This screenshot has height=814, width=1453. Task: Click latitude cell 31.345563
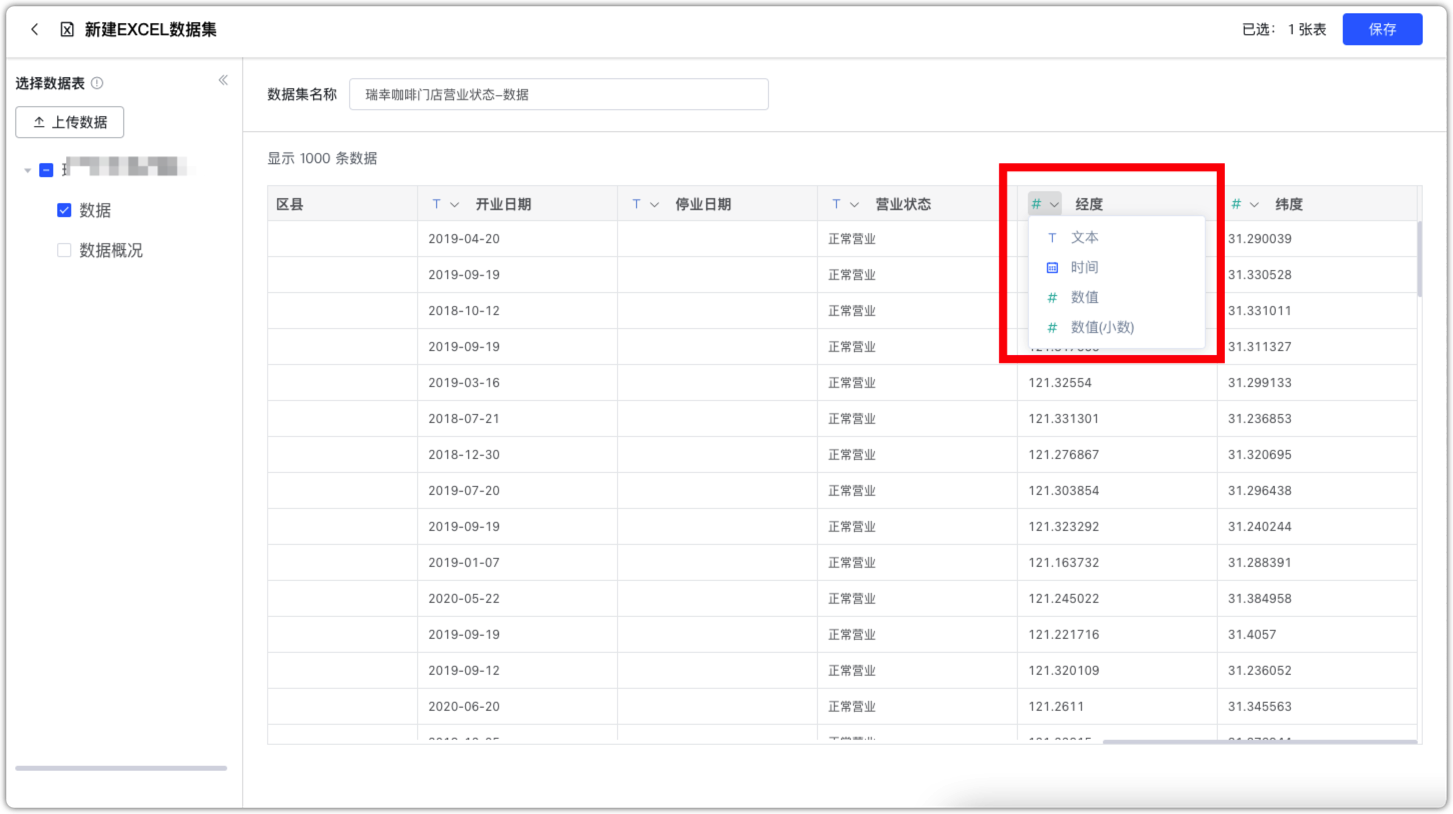[x=1317, y=707]
